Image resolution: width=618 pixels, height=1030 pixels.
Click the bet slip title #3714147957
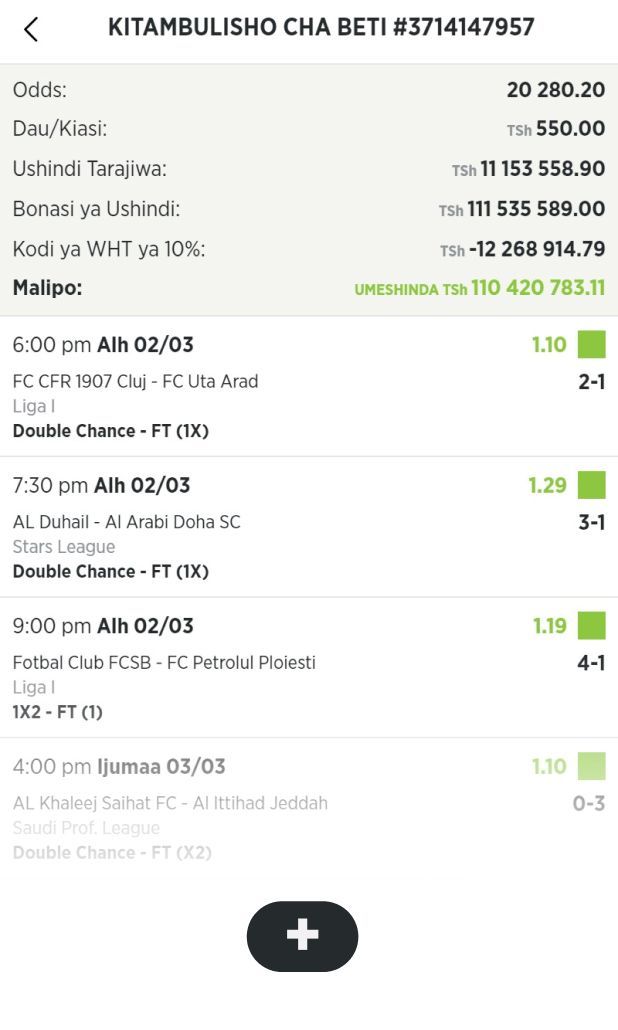[321, 28]
